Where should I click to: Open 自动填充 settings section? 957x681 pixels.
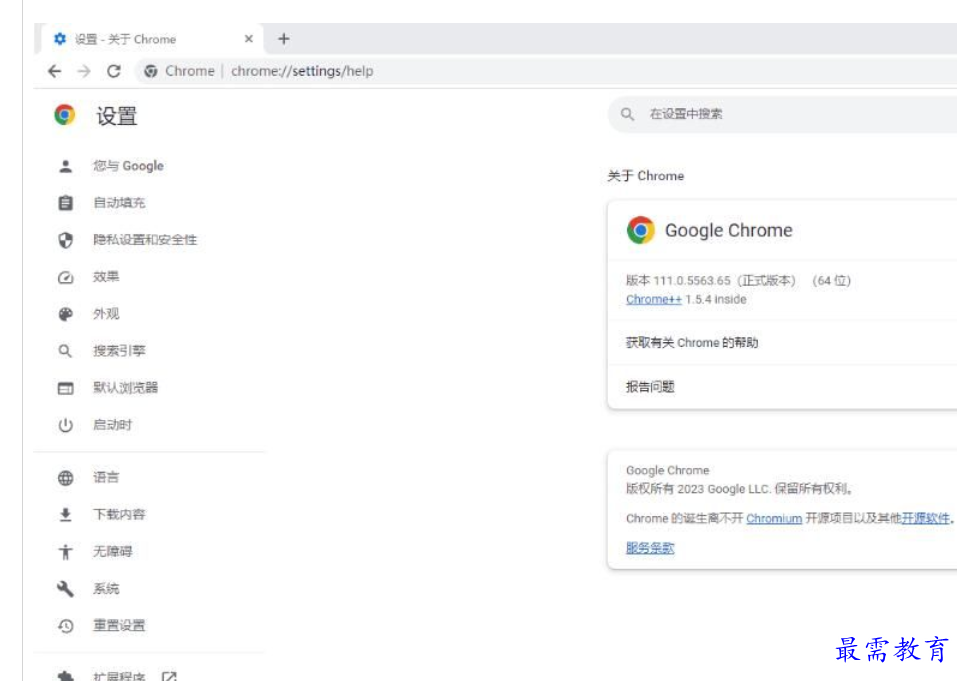tap(119, 203)
